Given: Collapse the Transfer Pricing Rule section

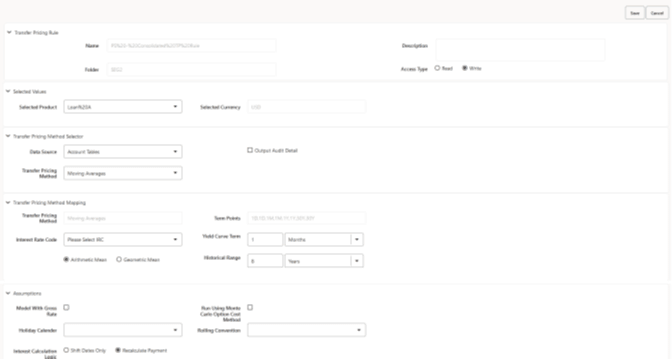Looking at the screenshot, I should [x=9, y=32].
